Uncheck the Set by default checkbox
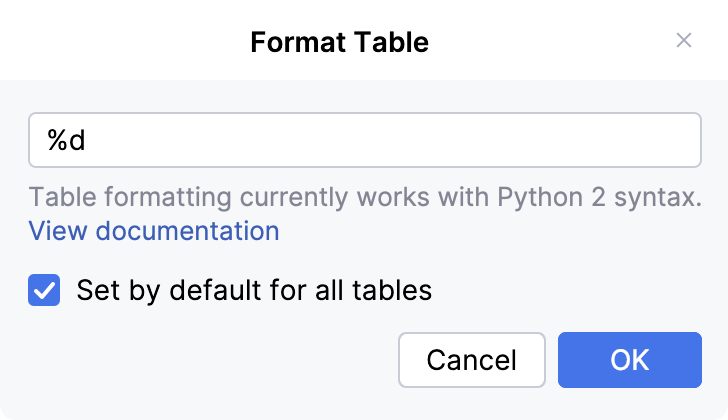This screenshot has height=420, width=728. click(x=44, y=291)
